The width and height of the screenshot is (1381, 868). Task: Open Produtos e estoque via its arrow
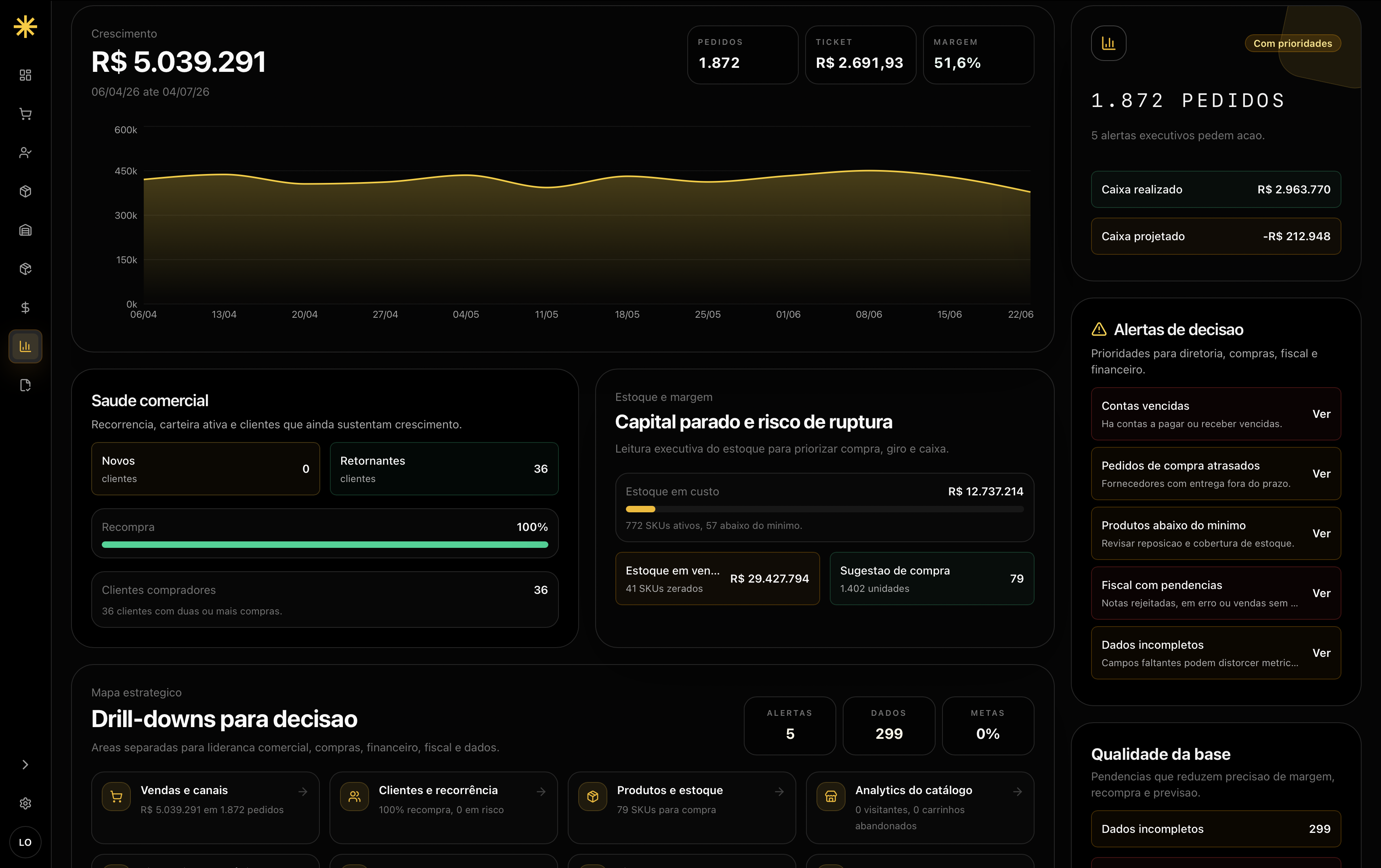click(779, 791)
